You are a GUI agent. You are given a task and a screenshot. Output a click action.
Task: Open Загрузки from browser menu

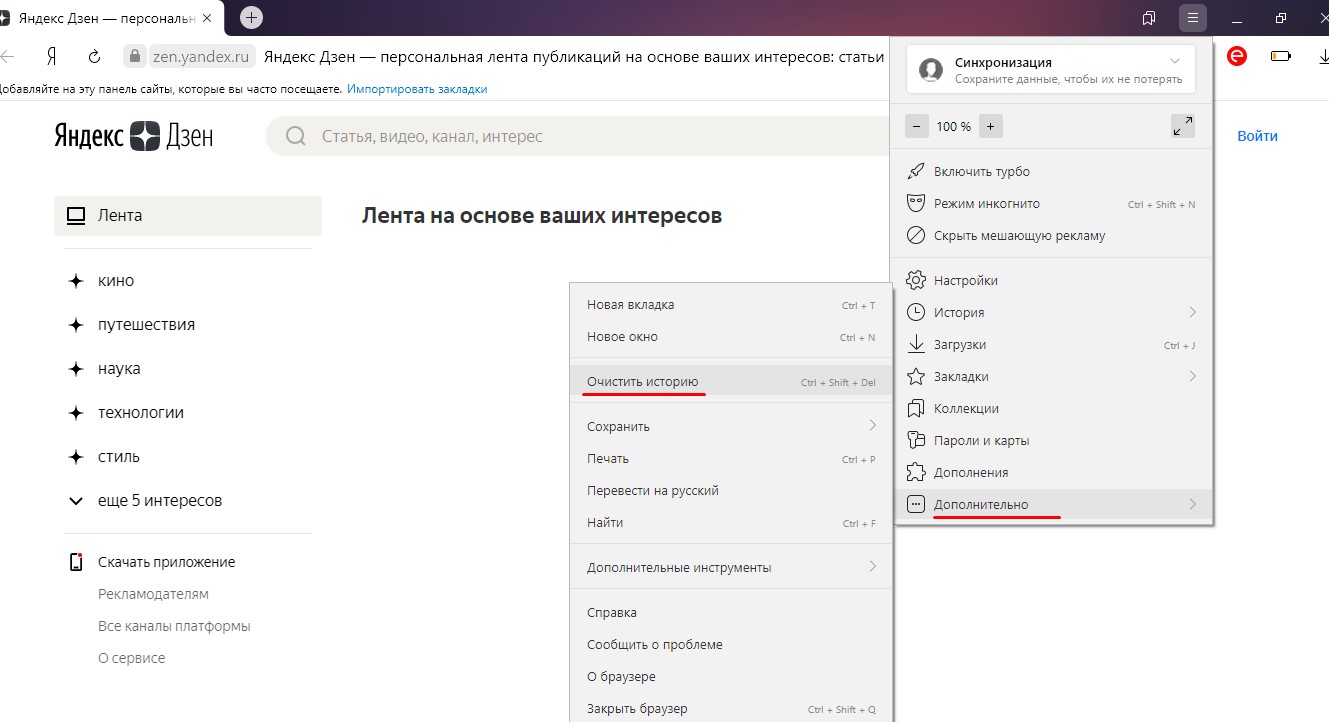coord(1052,344)
